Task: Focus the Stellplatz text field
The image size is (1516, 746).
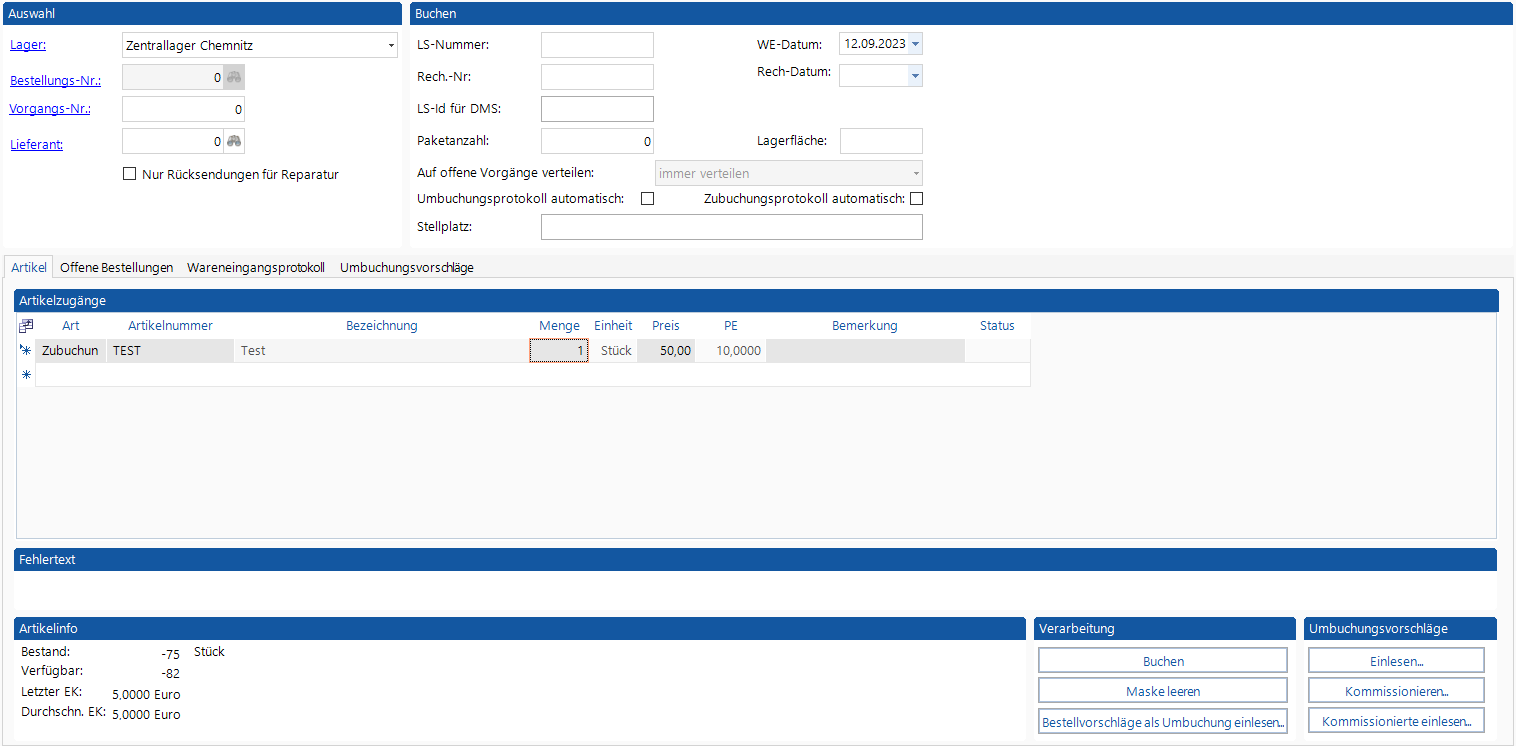Action: coord(731,227)
